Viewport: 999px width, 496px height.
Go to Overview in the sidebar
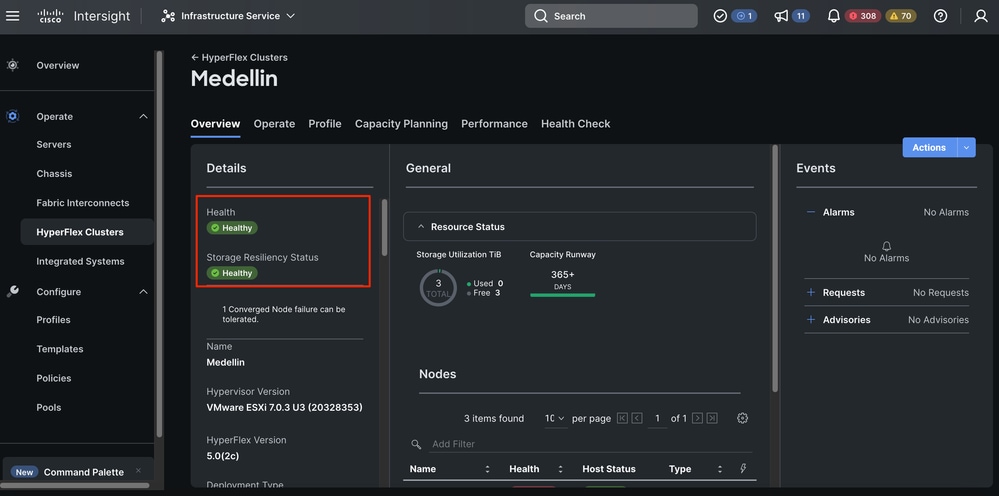click(58, 65)
